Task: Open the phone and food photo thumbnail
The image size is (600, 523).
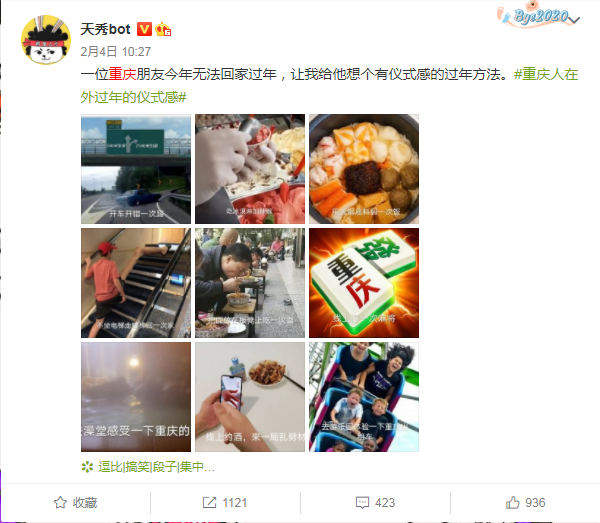Action: point(250,397)
